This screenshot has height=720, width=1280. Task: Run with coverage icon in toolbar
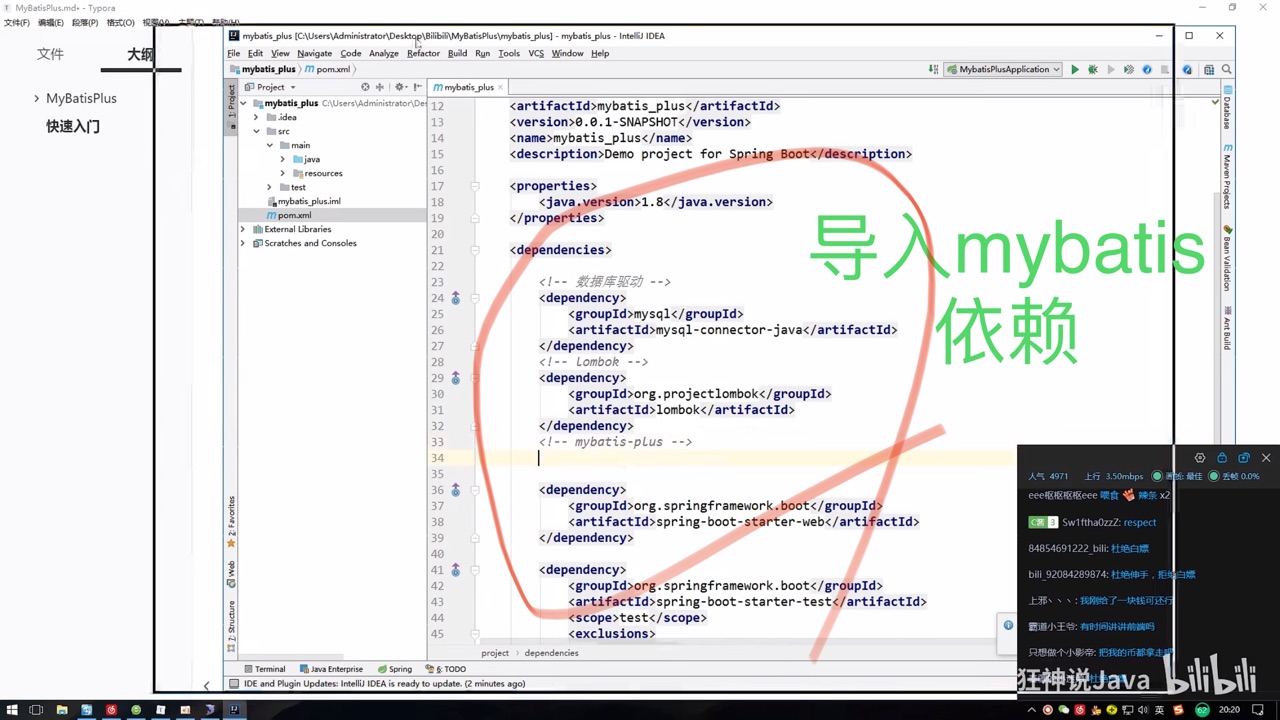1129,70
